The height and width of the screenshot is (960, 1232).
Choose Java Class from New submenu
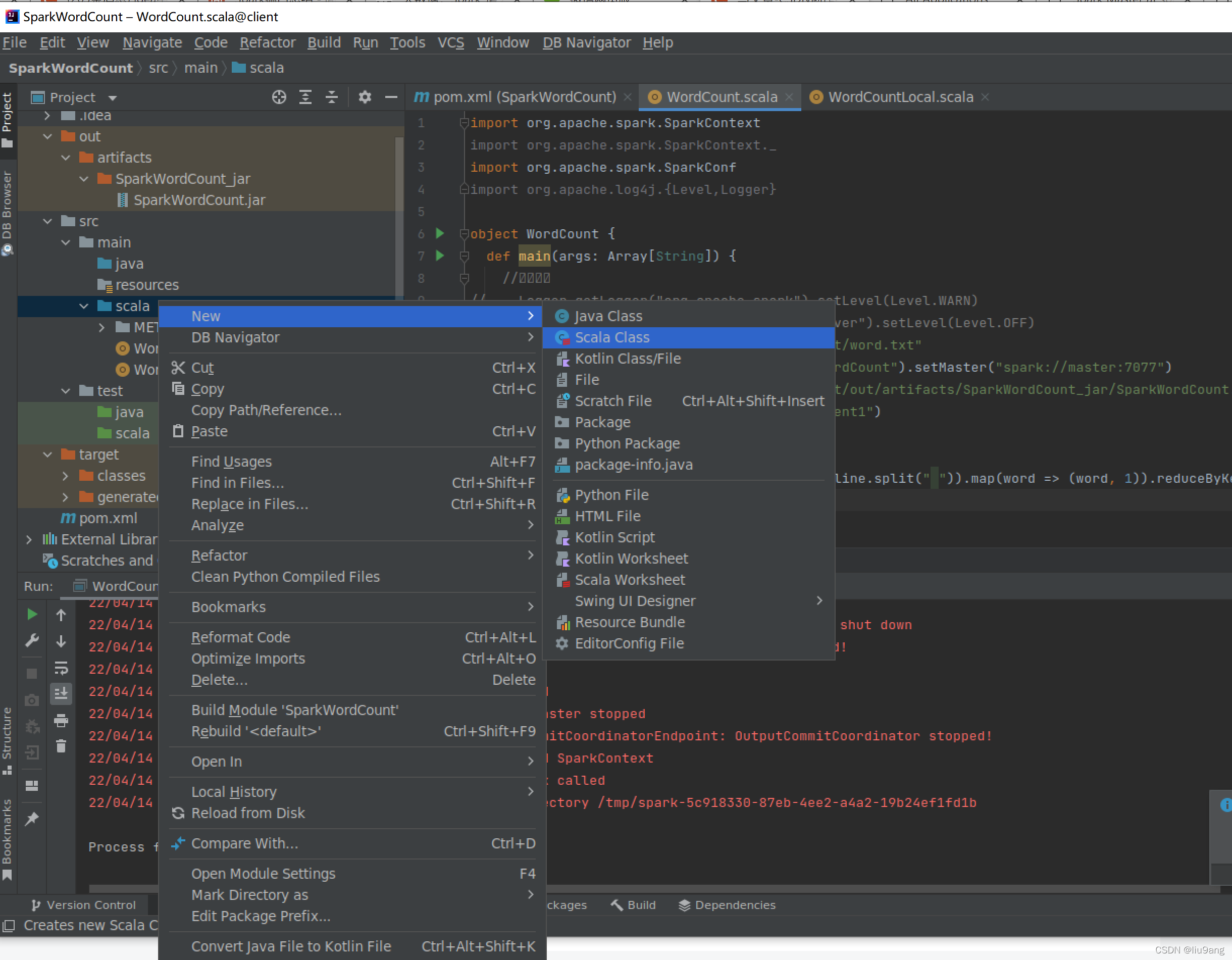point(688,317)
